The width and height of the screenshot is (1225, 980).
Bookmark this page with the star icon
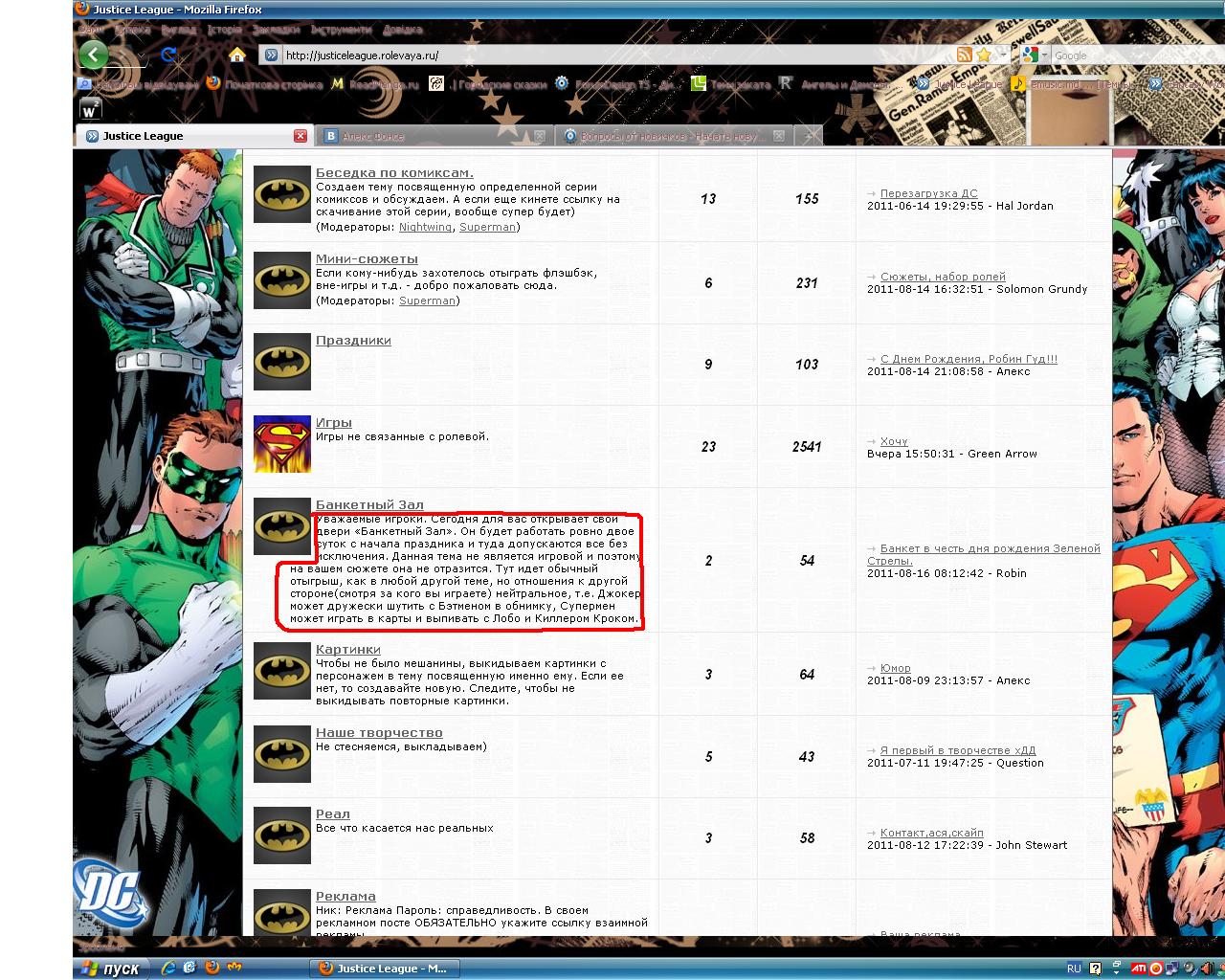(984, 55)
